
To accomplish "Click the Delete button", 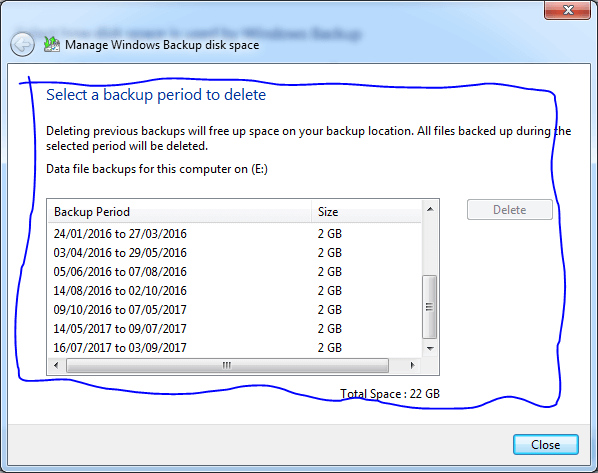I will point(510,209).
